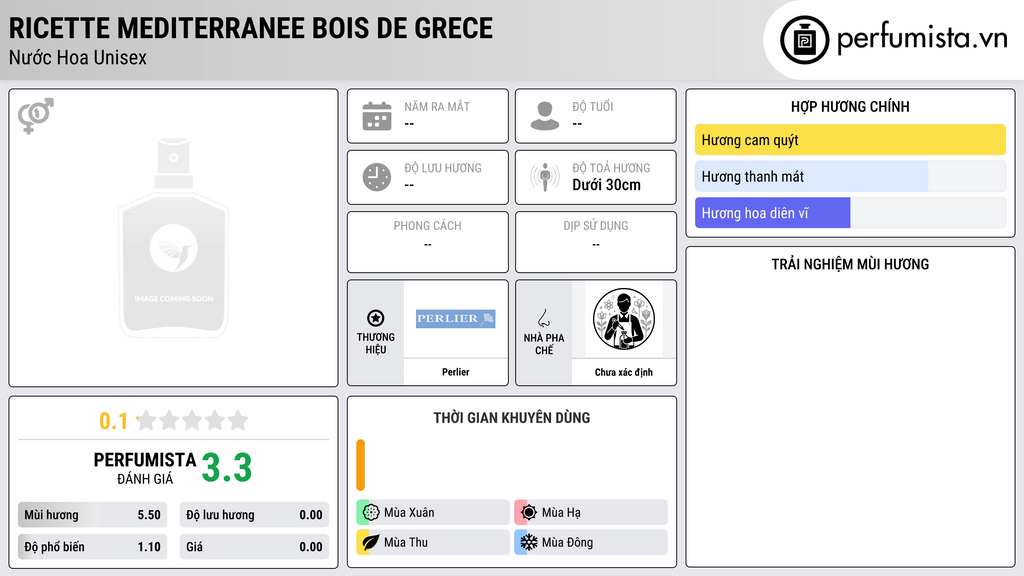Click the person icon beside Độ tuổi
Screen dimensions: 1024x576
coord(545,116)
